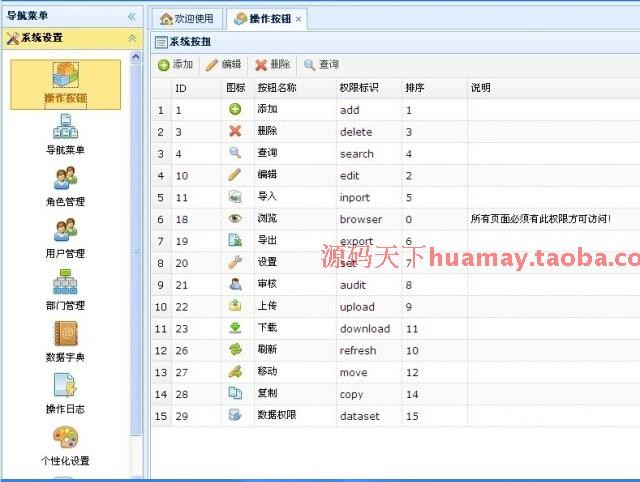Sort by the ID column header
This screenshot has width=640, height=482.
tap(196, 88)
